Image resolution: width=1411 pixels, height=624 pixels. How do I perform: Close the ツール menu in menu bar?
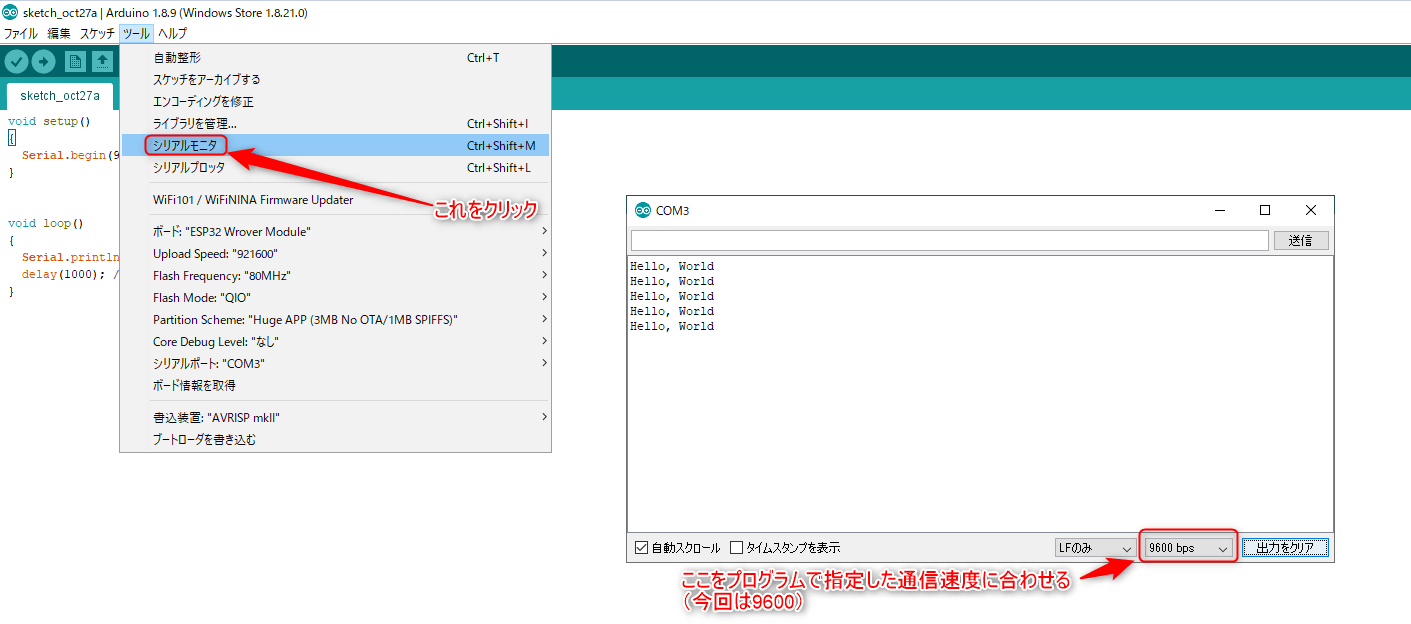point(136,33)
